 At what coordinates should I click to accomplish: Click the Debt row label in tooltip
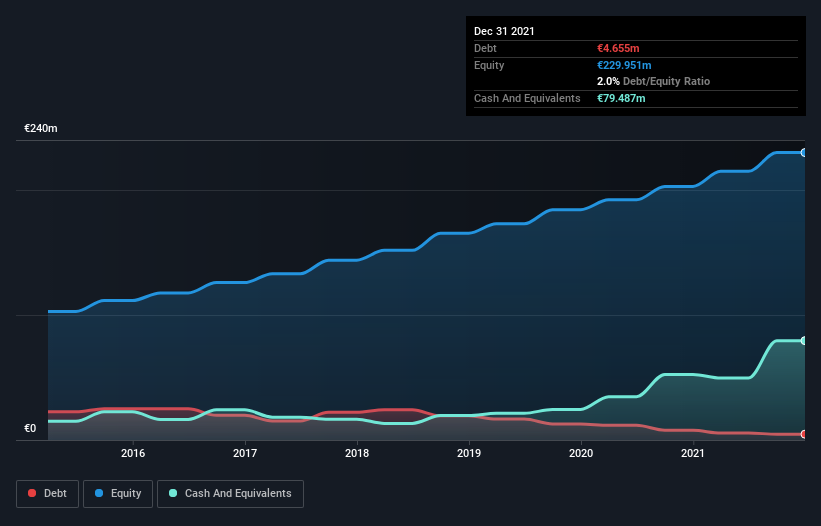[485, 48]
